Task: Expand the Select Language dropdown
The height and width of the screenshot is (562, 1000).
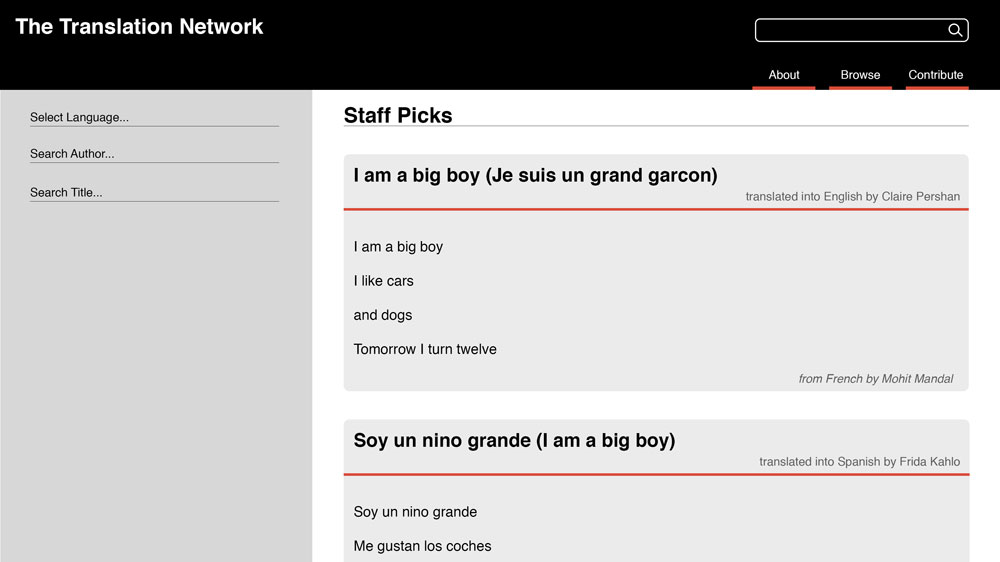Action: coord(154,117)
